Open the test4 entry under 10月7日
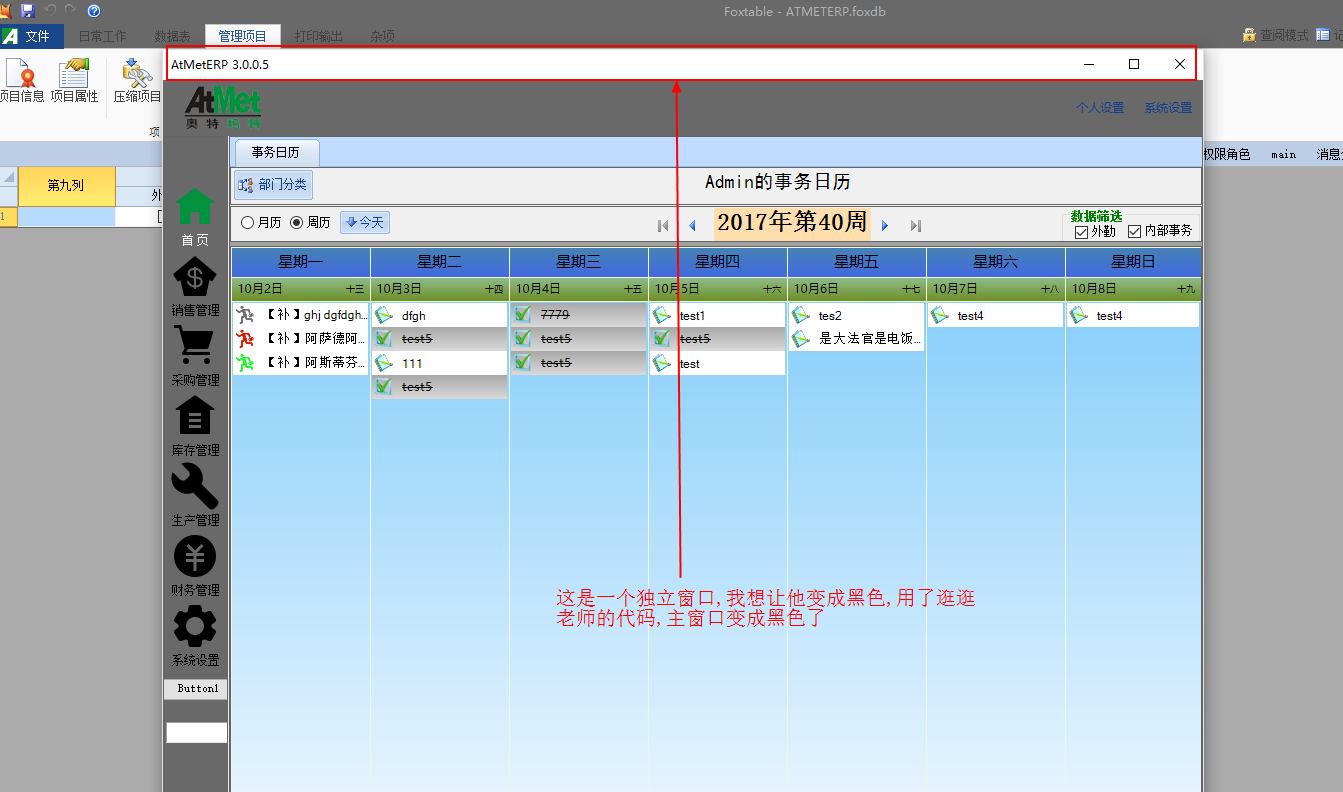 pyautogui.click(x=996, y=315)
